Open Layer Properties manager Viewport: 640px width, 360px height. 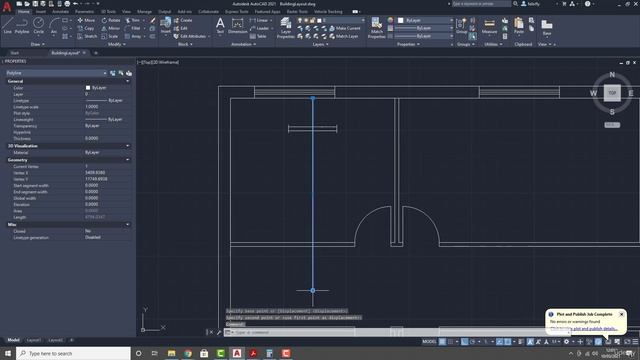pos(286,28)
